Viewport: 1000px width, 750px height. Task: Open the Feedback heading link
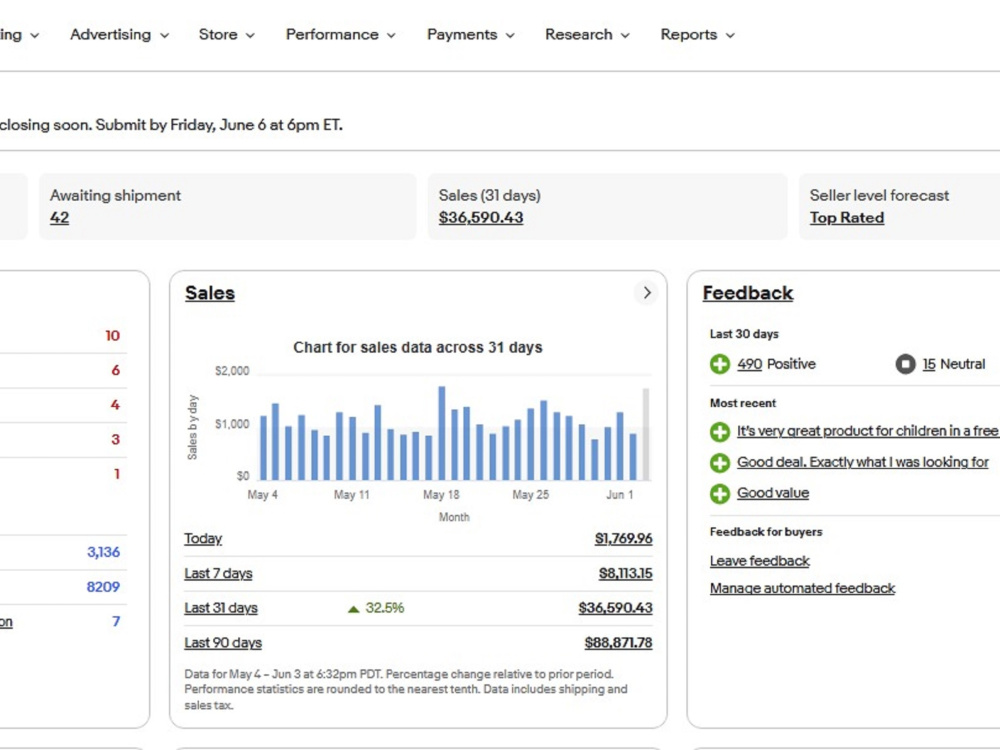[747, 293]
